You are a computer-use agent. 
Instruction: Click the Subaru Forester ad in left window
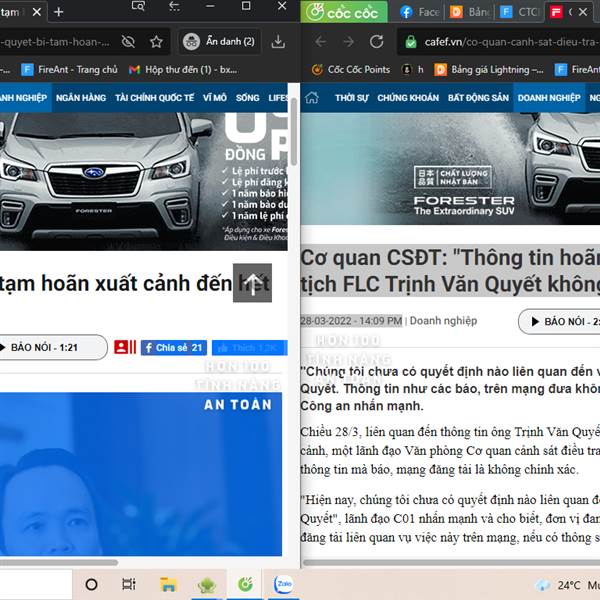point(143,181)
